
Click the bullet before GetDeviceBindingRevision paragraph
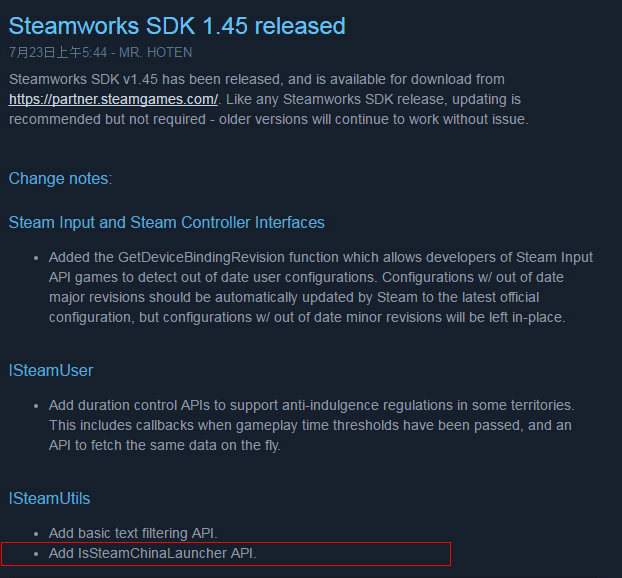pyautogui.click(x=36, y=258)
